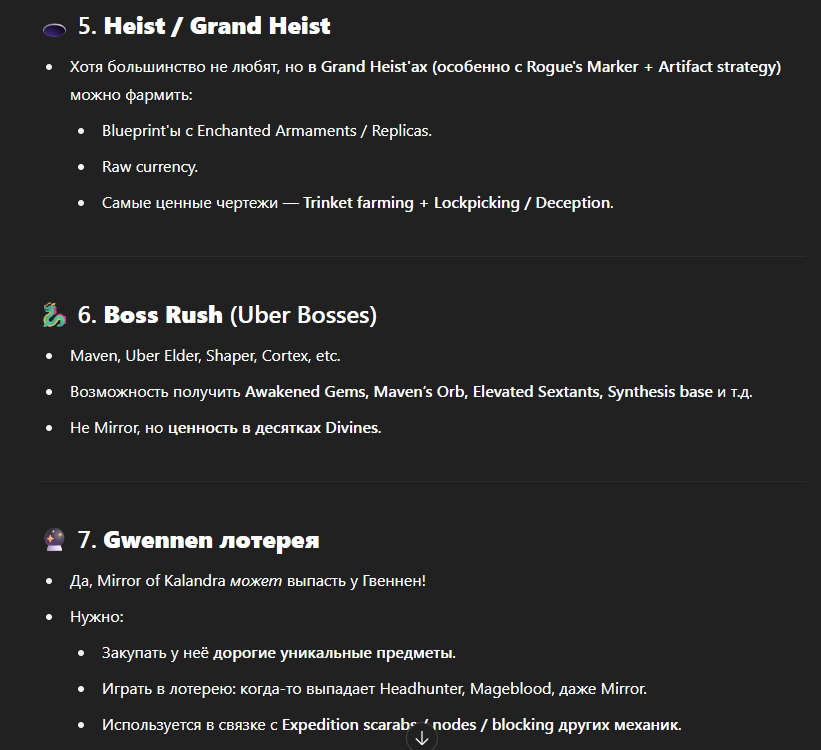
Task: Click the dragon emoji icon beside Boss Rush
Action: point(54,315)
